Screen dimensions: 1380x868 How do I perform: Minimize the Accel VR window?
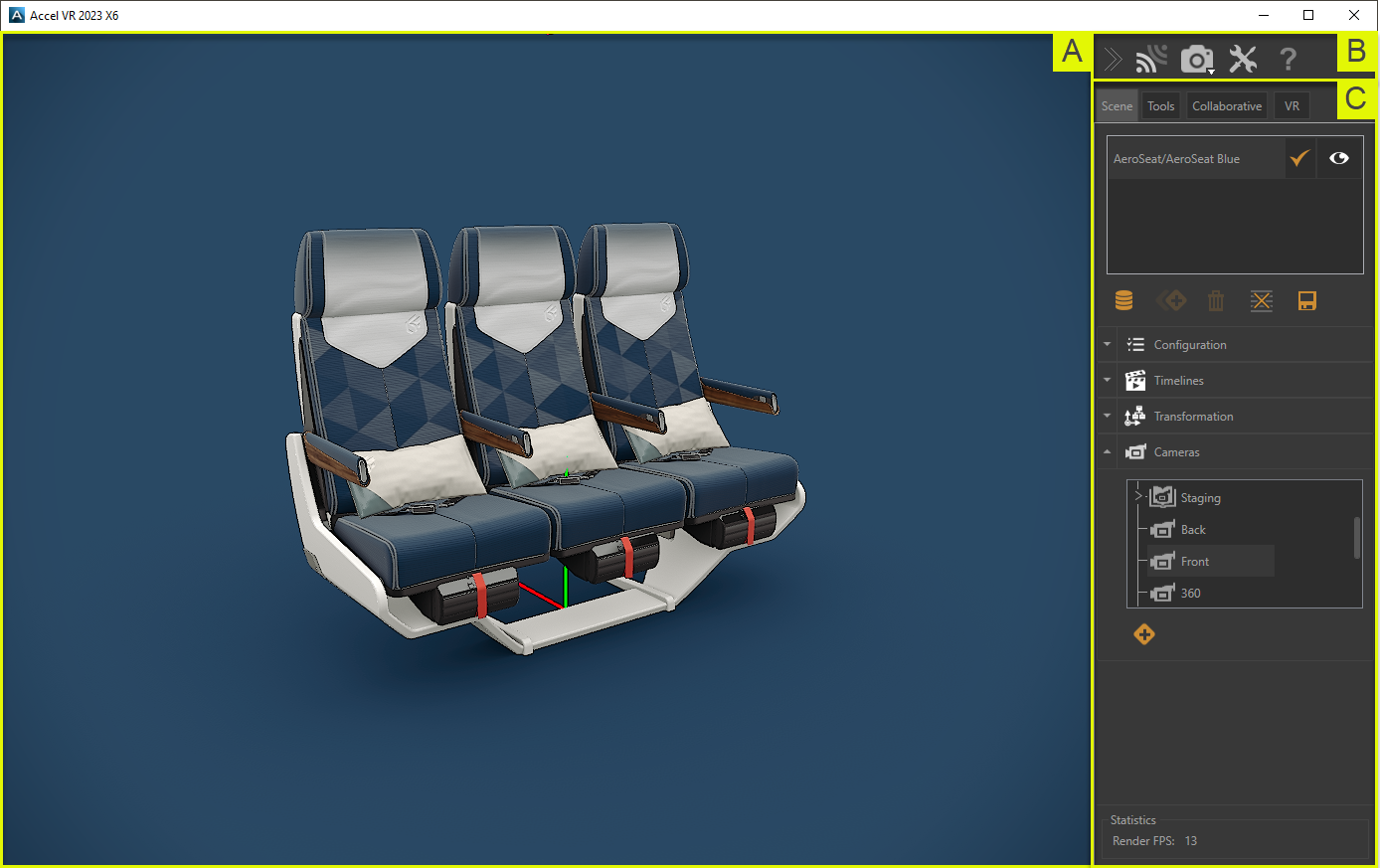click(x=1264, y=15)
